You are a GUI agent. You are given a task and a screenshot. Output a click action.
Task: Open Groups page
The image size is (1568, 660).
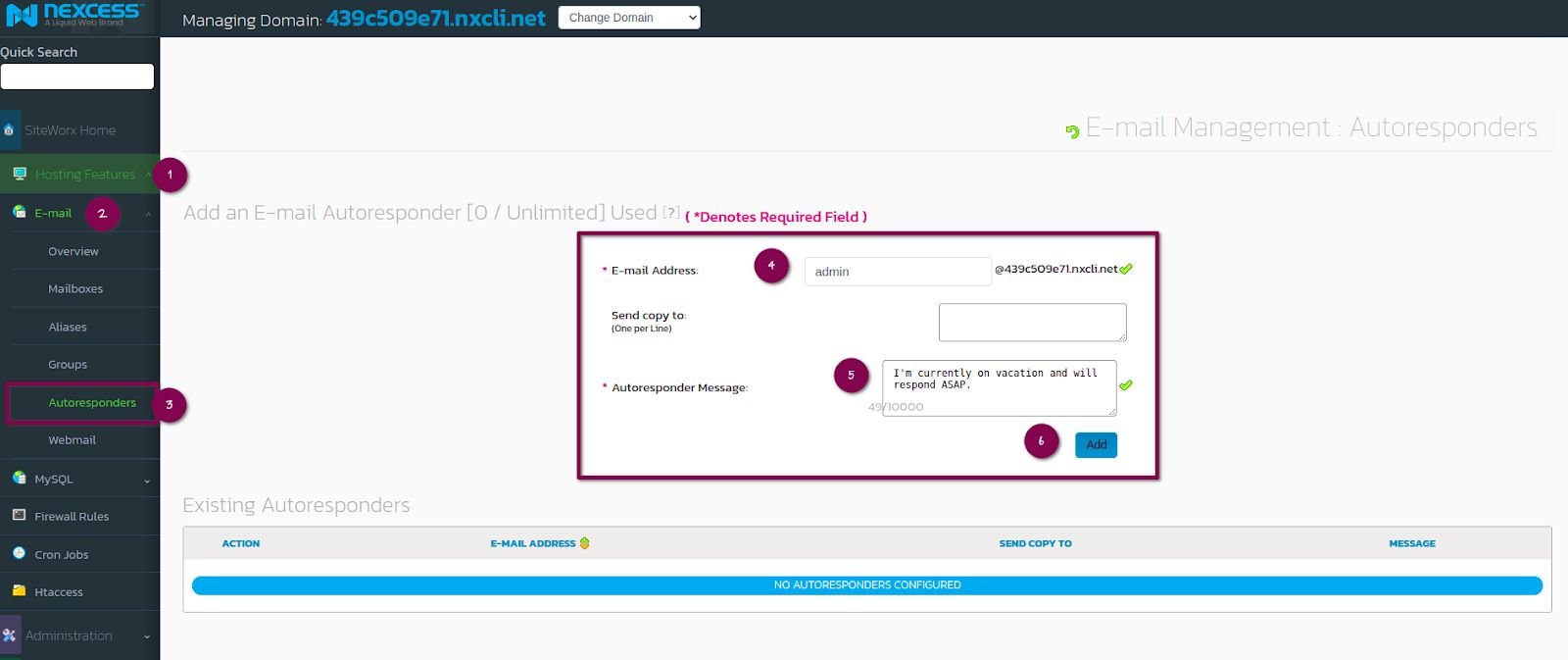pos(68,365)
